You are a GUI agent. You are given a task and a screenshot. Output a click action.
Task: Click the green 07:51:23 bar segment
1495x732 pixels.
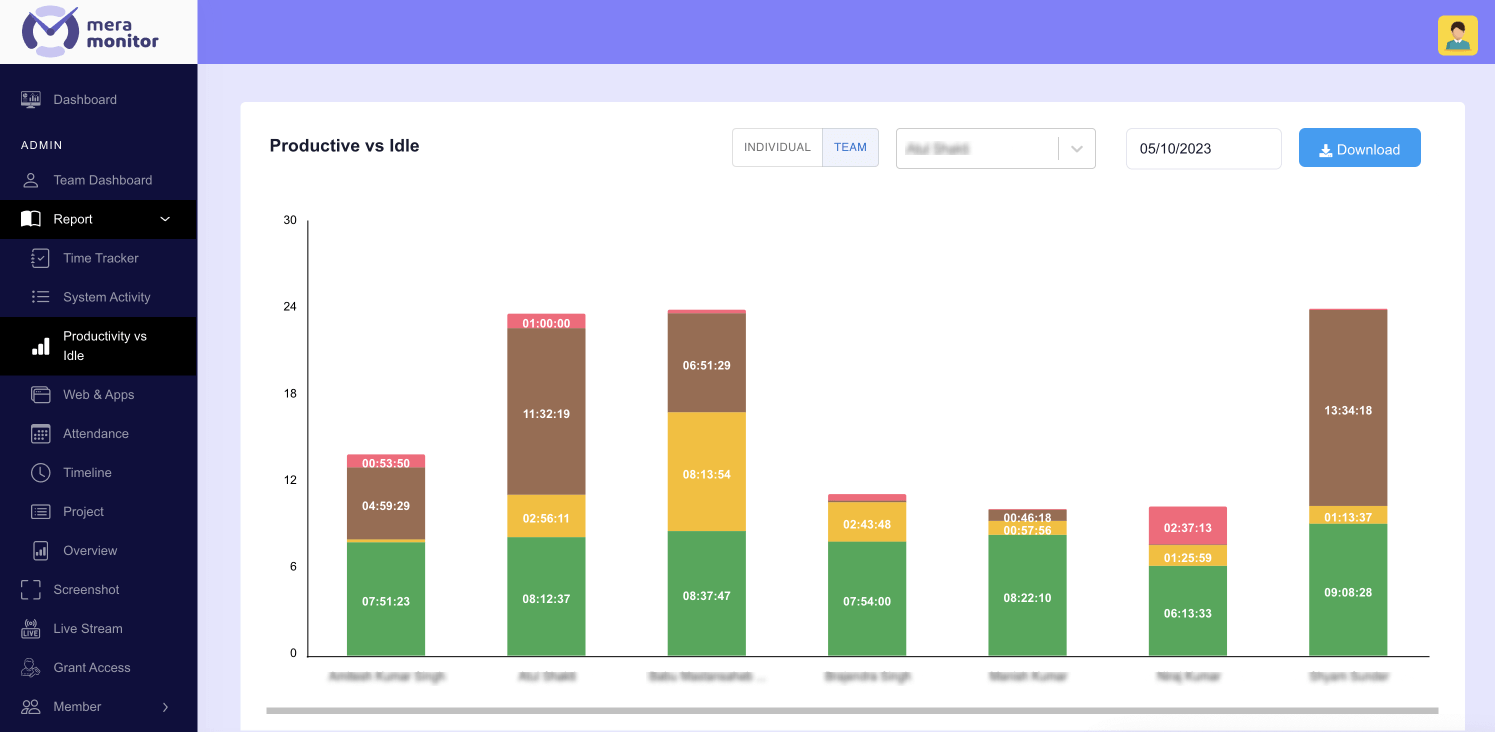(x=386, y=599)
